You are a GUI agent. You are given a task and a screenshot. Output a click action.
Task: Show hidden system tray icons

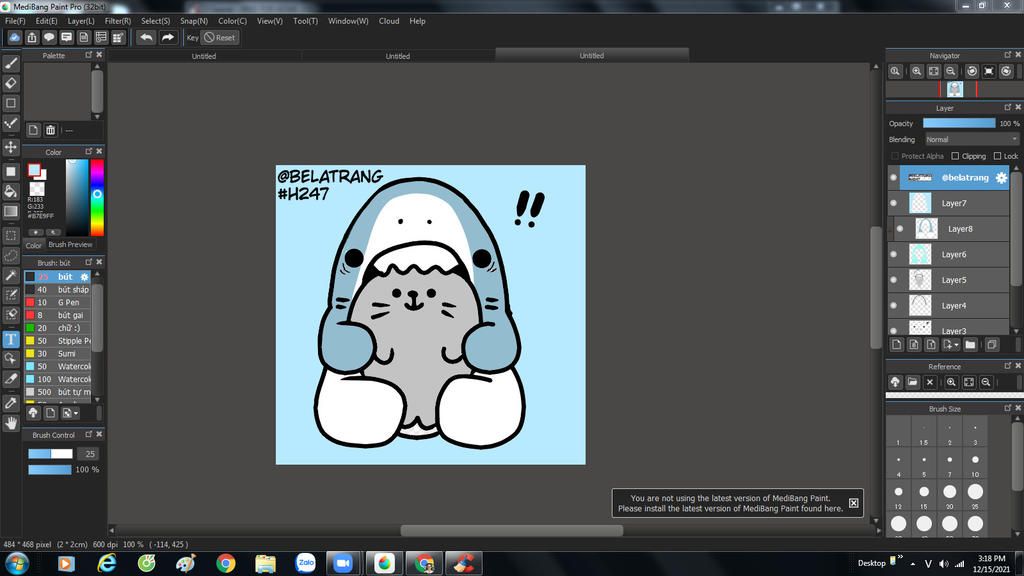[x=913, y=564]
